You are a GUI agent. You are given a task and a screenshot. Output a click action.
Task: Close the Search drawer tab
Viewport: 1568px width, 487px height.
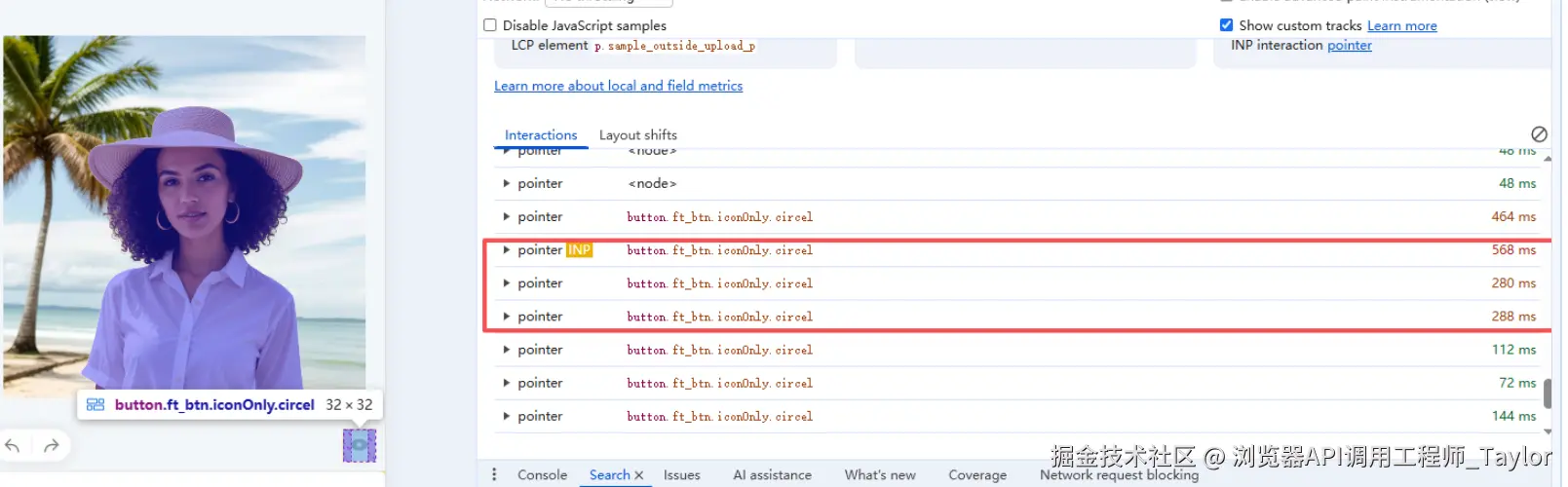click(x=639, y=475)
